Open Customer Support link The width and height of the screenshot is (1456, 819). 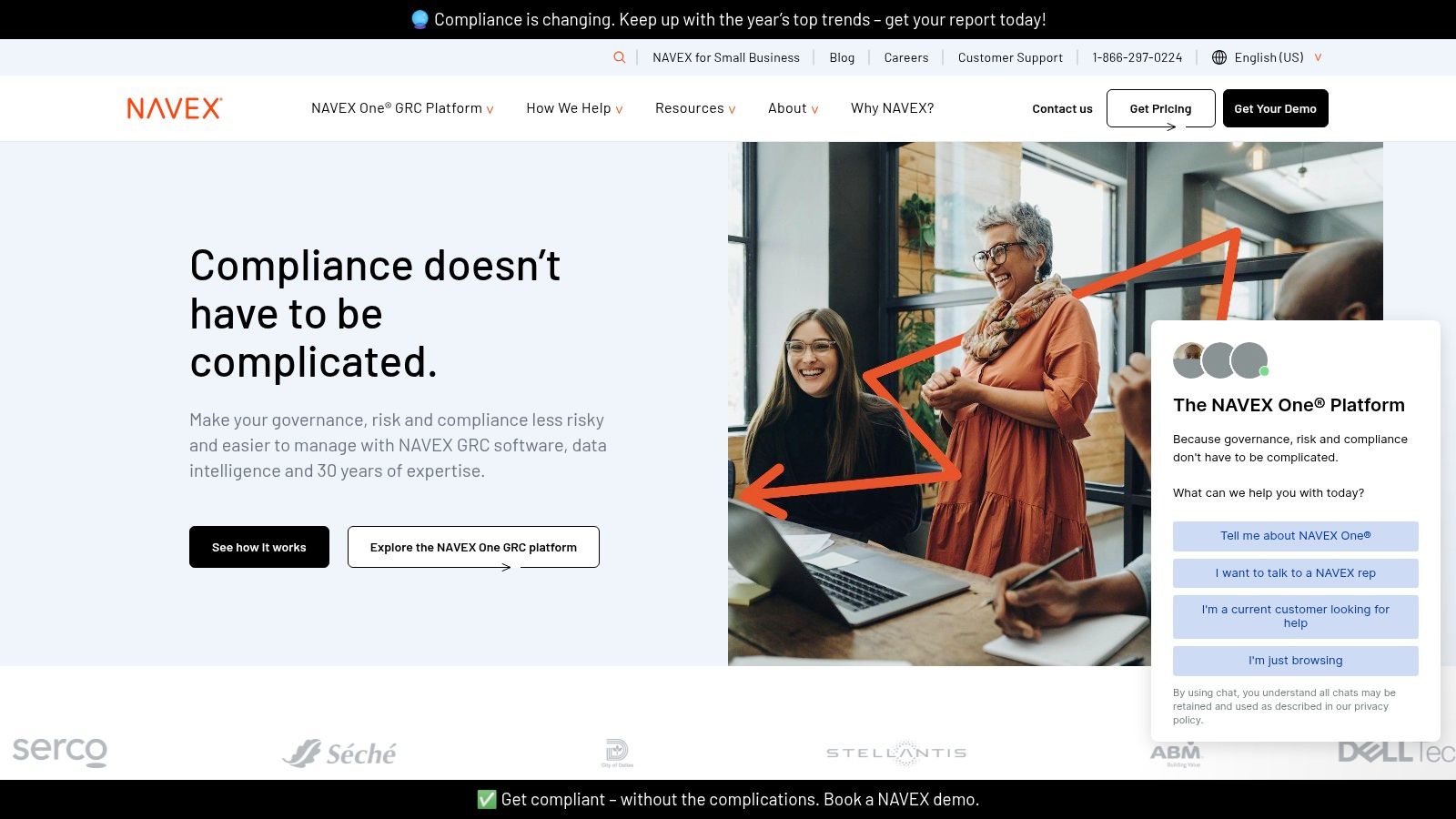pos(1010,57)
